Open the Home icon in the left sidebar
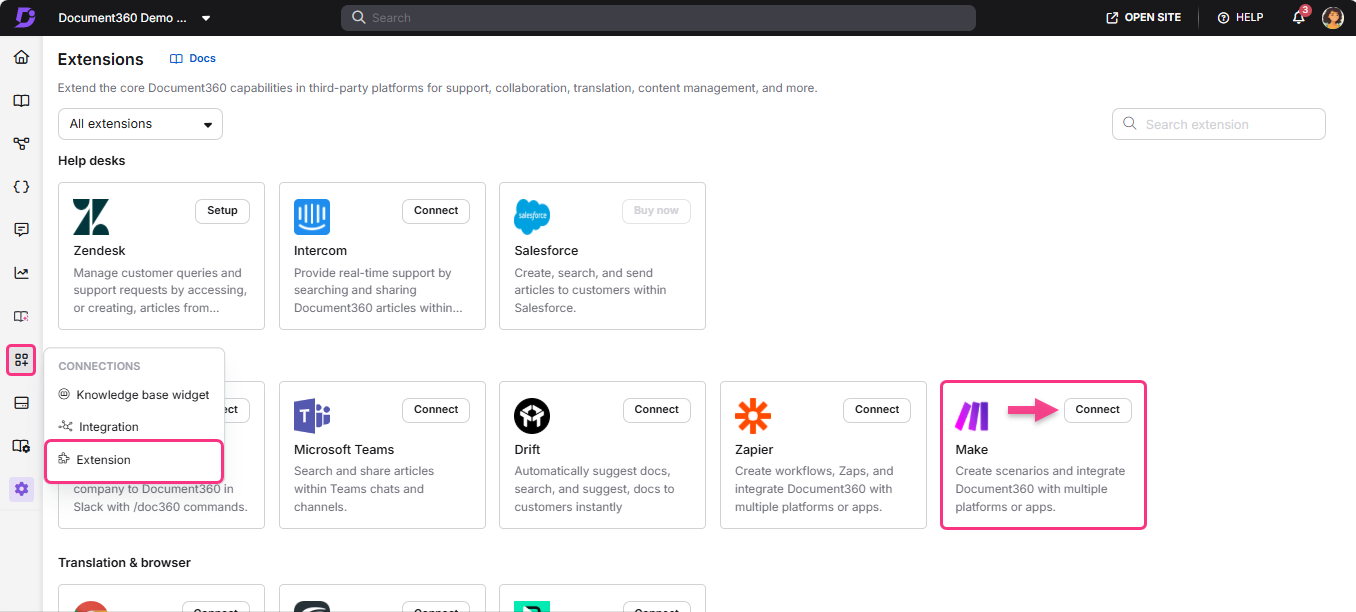This screenshot has height=612, width=1356. click(21, 57)
